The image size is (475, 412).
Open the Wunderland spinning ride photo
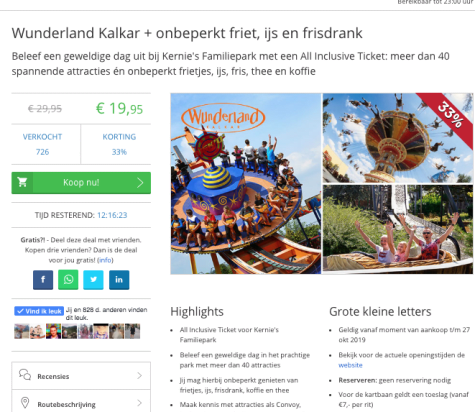click(246, 184)
